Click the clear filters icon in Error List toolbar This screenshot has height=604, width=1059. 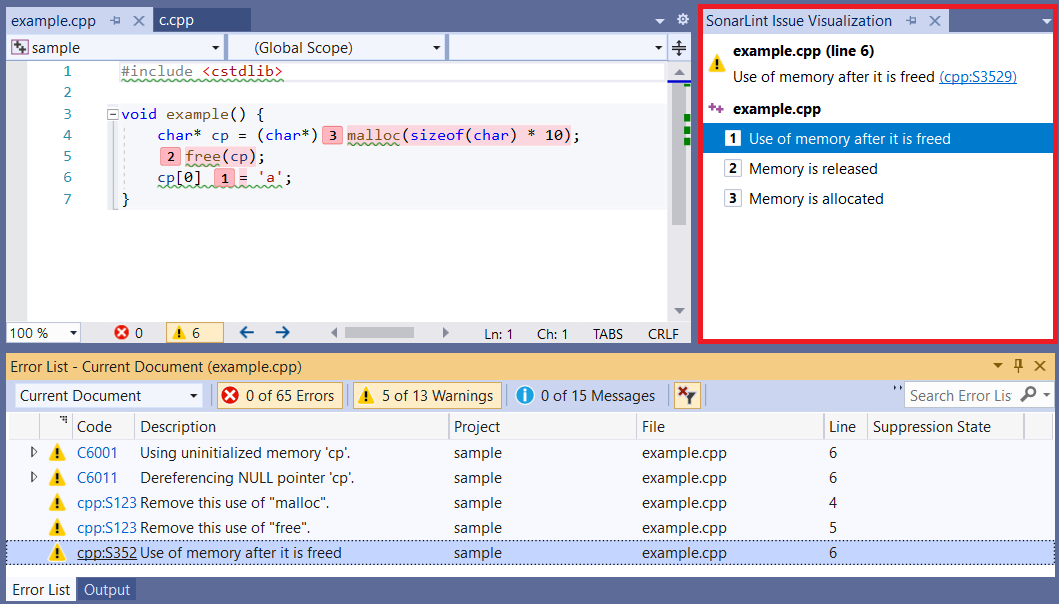click(687, 395)
